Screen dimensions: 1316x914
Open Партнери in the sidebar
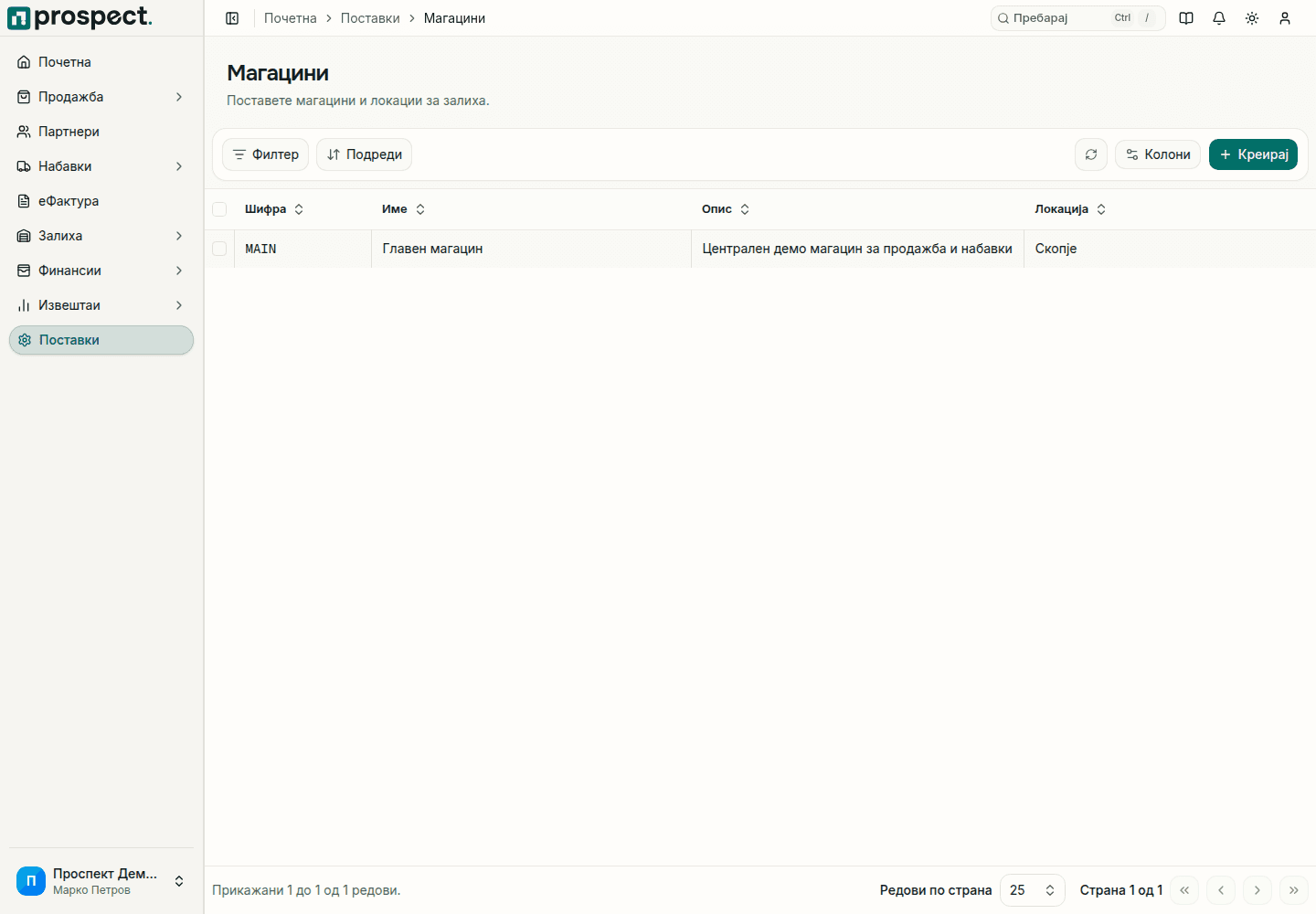(101, 132)
